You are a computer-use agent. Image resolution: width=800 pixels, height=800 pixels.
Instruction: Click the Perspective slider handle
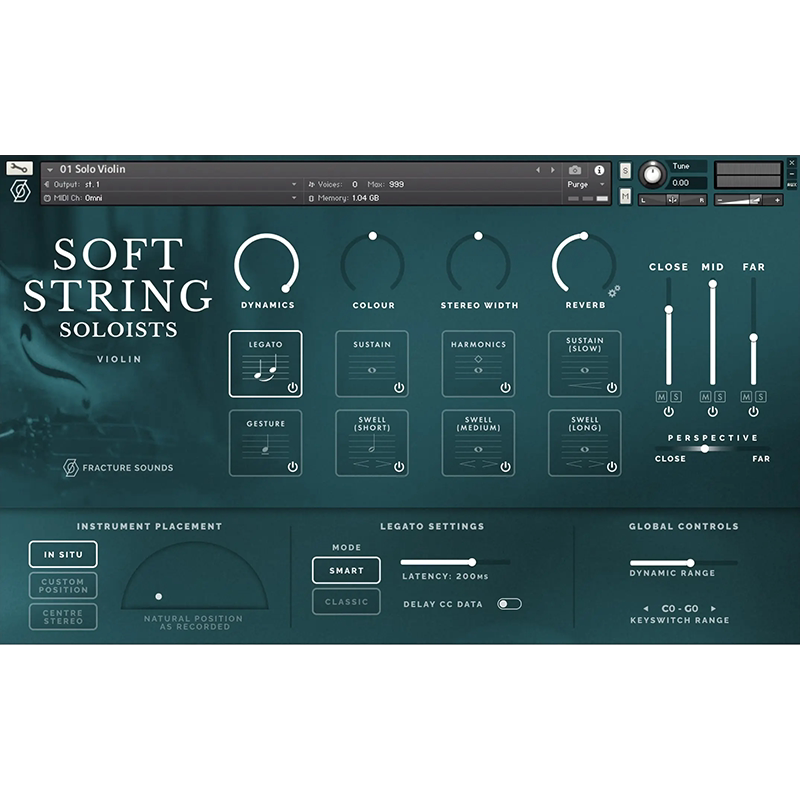point(705,449)
